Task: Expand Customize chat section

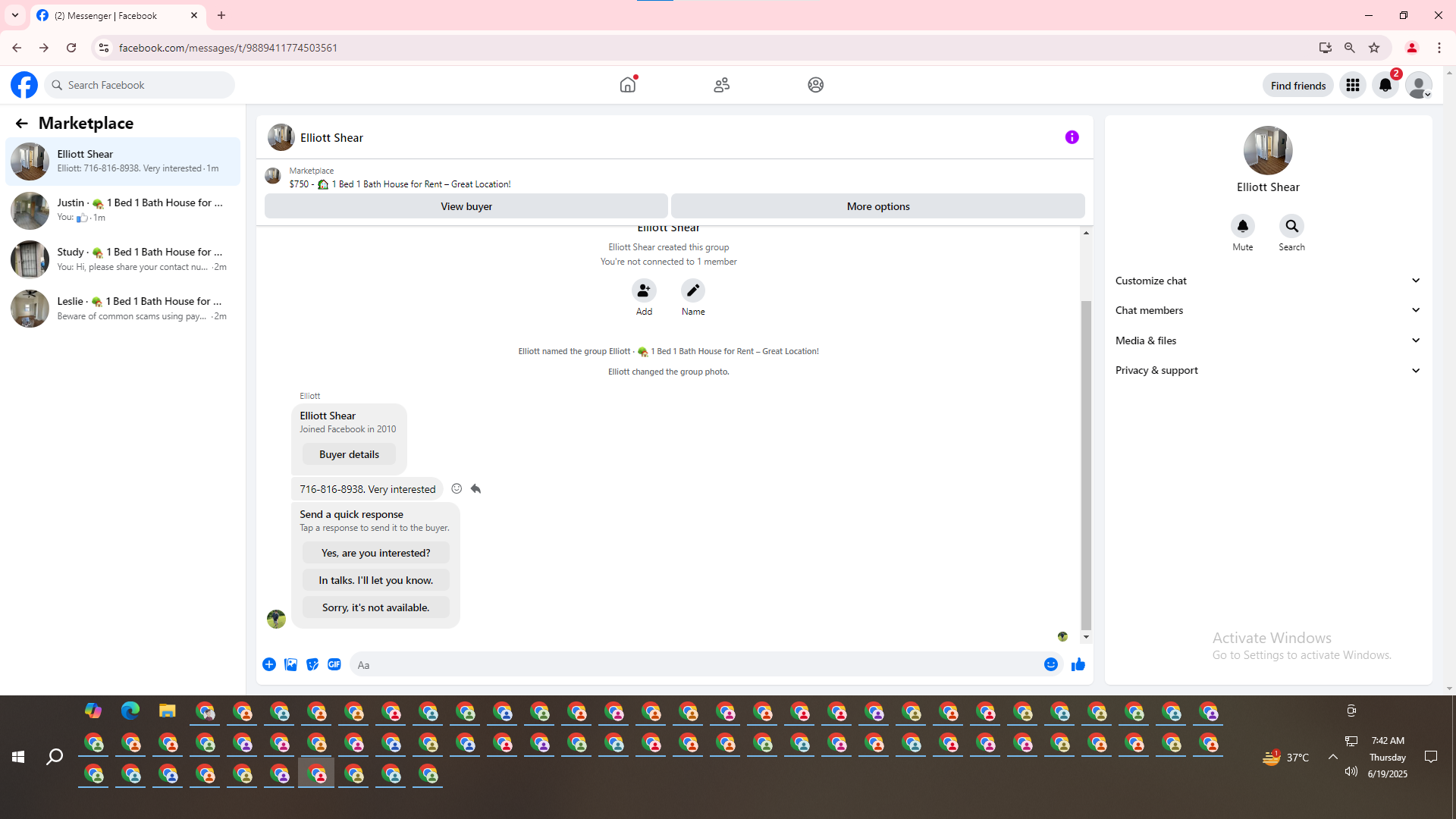Action: pyautogui.click(x=1268, y=281)
